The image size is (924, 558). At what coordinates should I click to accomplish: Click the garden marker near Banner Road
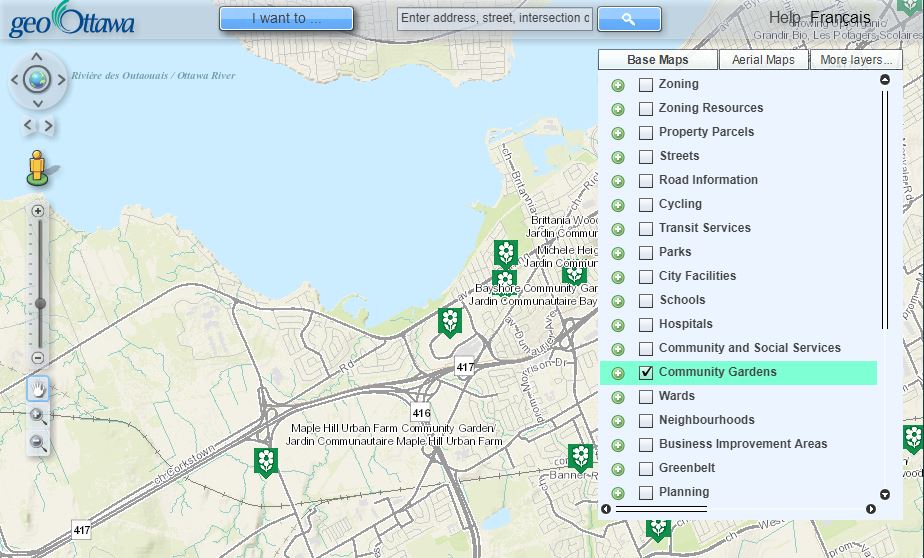pyautogui.click(x=580, y=458)
